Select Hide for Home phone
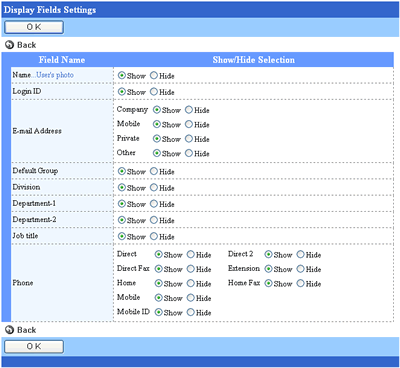This screenshot has width=400, height=368. click(190, 283)
